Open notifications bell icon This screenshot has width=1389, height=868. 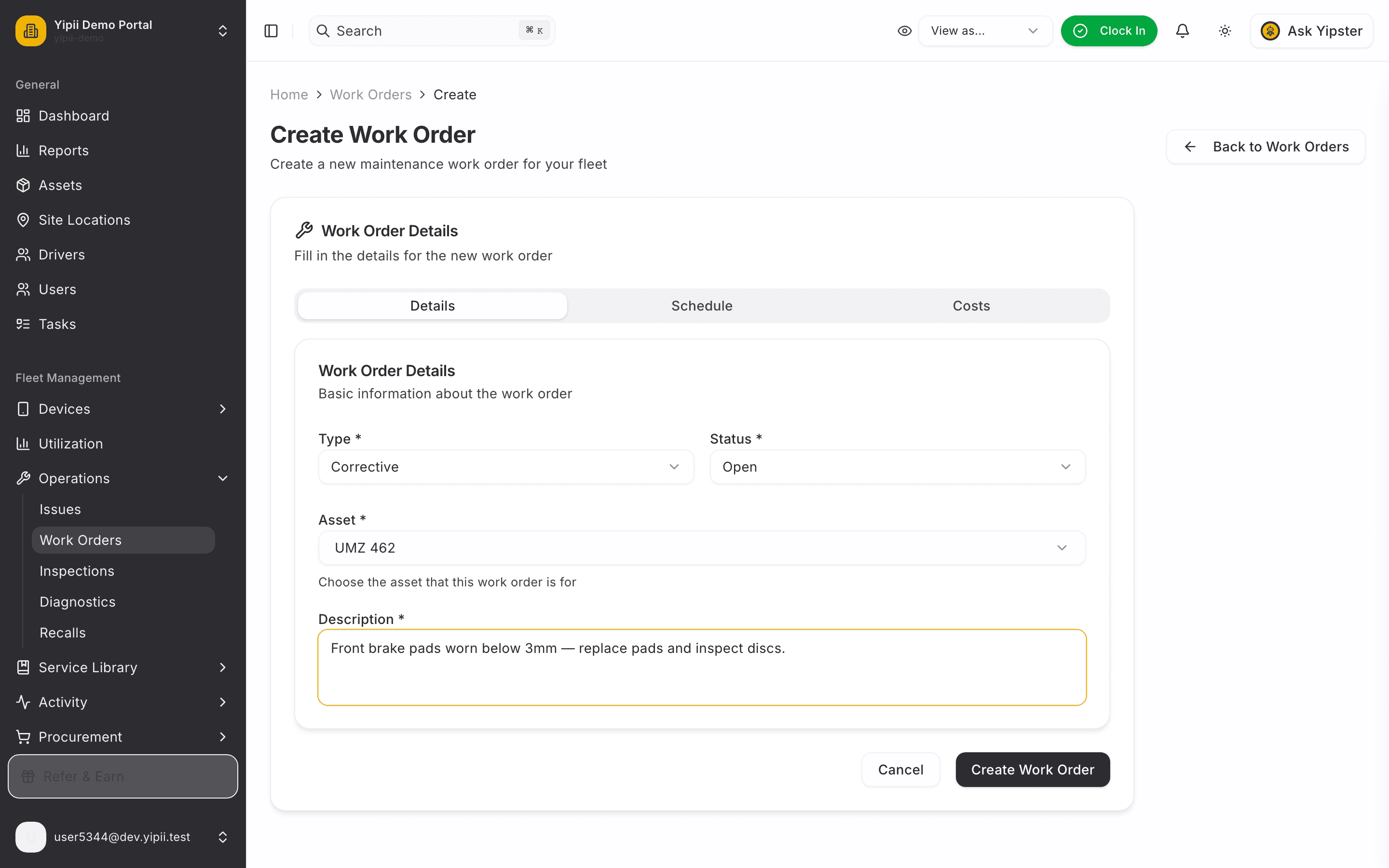coord(1183,30)
